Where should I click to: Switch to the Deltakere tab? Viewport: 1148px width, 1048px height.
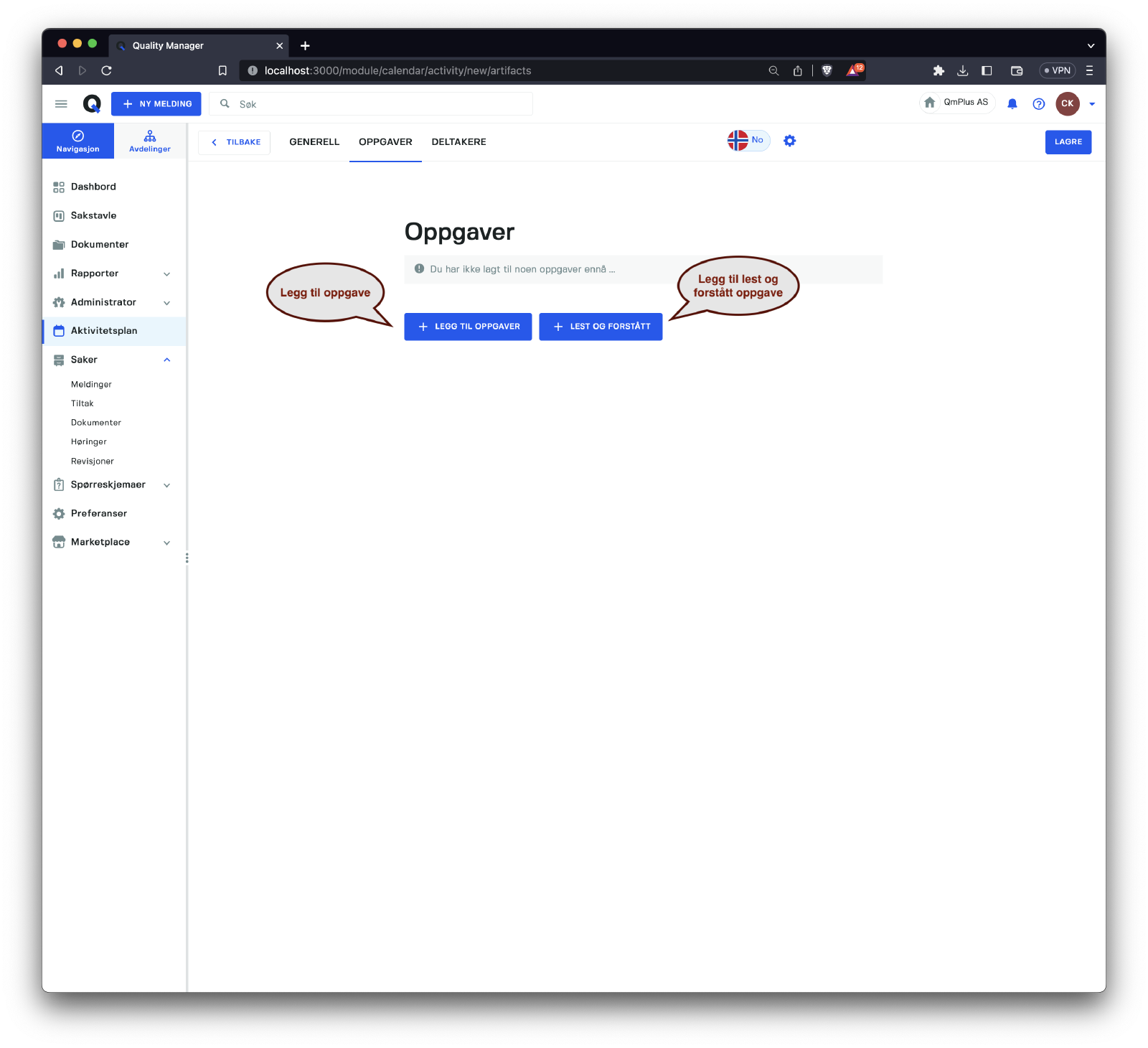click(458, 142)
